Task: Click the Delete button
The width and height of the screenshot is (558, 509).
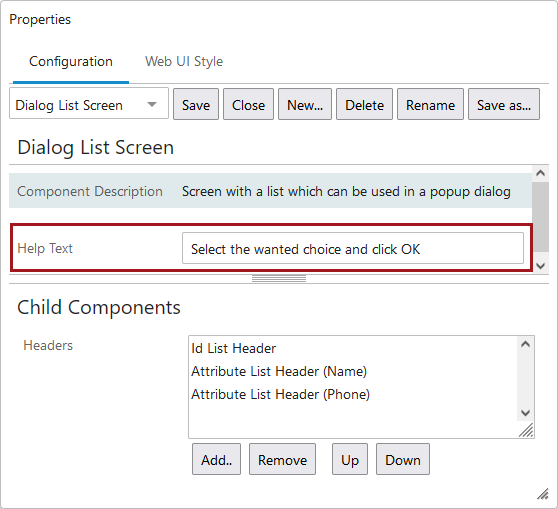Action: coord(364,104)
